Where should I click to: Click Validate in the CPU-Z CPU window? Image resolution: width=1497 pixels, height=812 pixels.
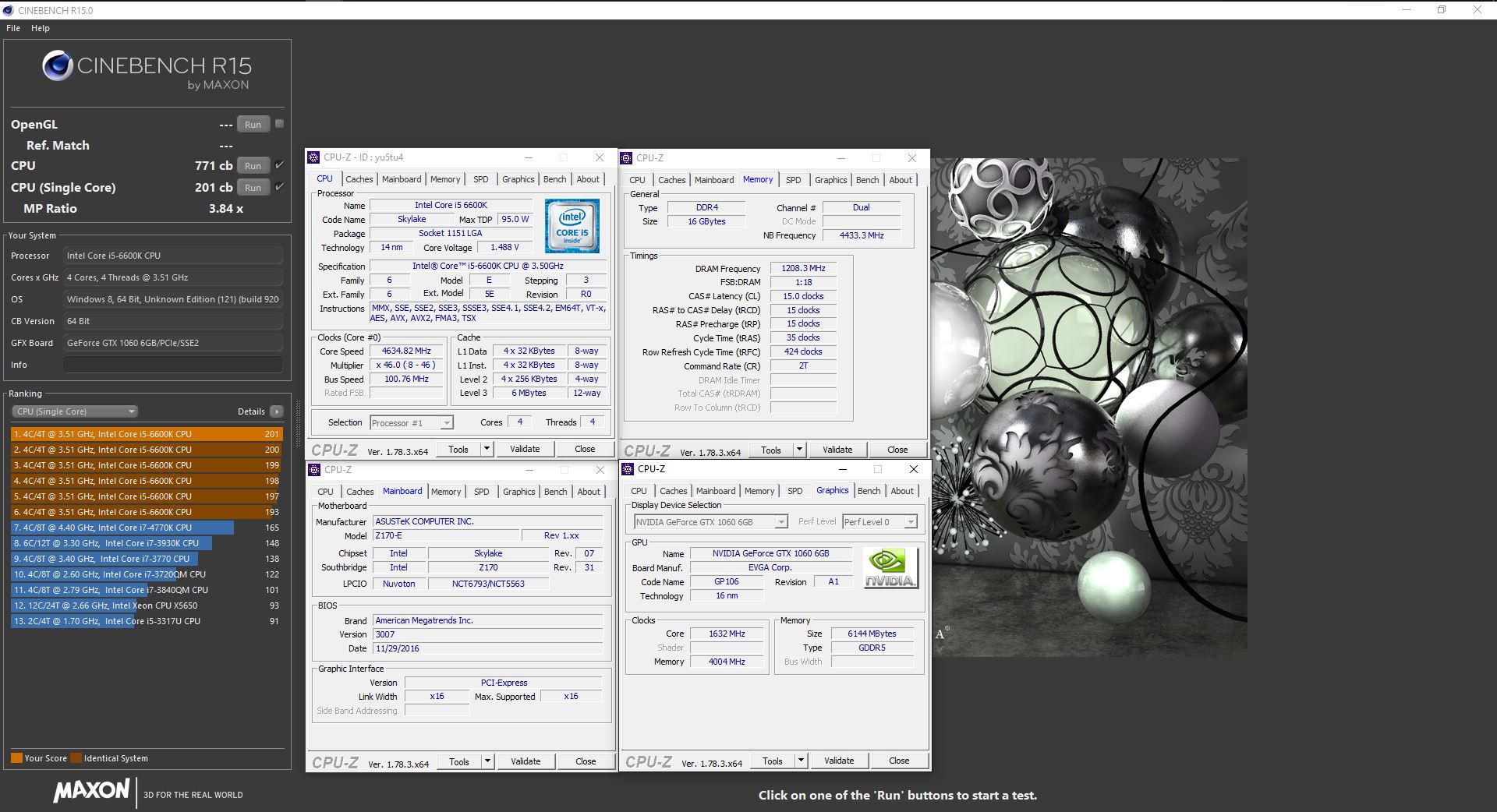[525, 449]
